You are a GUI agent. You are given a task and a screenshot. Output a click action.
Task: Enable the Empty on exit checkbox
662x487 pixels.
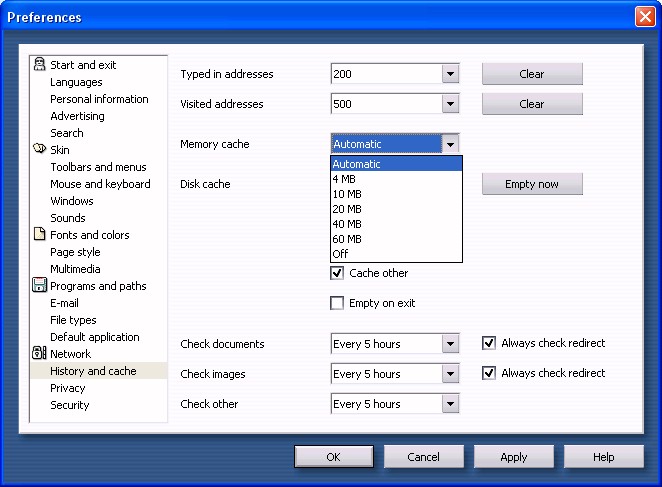[337, 303]
